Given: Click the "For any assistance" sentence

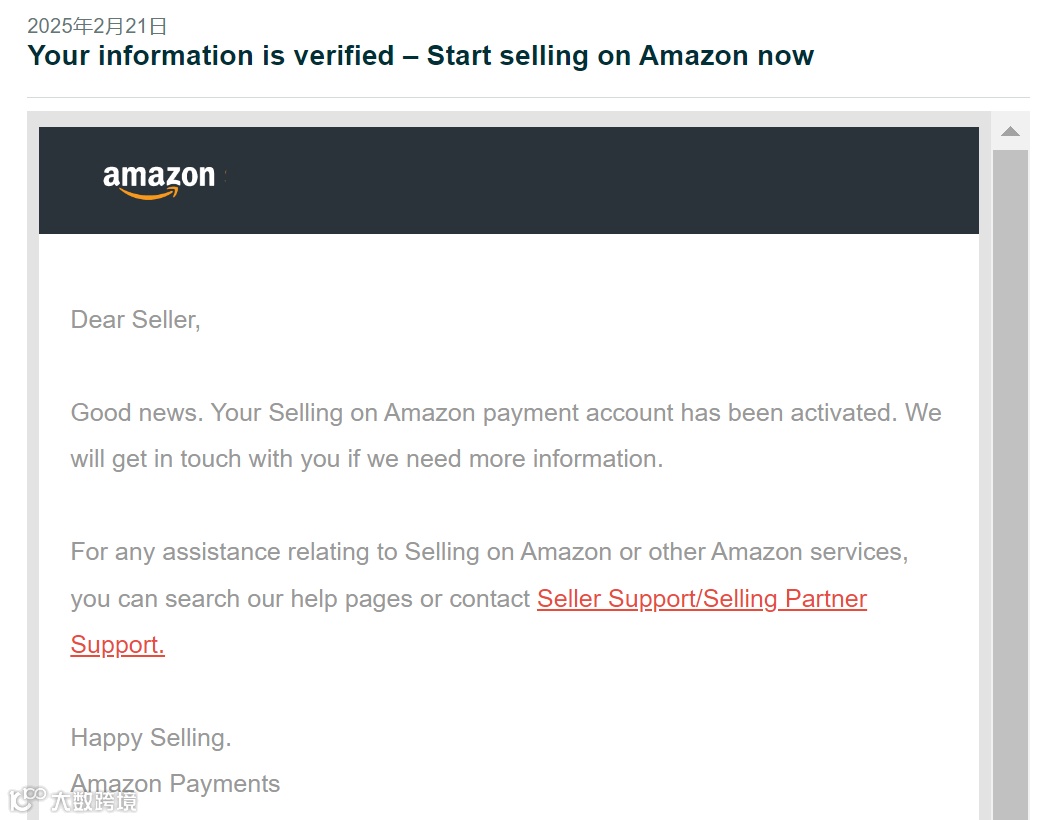Looking at the screenshot, I should pos(488,552).
